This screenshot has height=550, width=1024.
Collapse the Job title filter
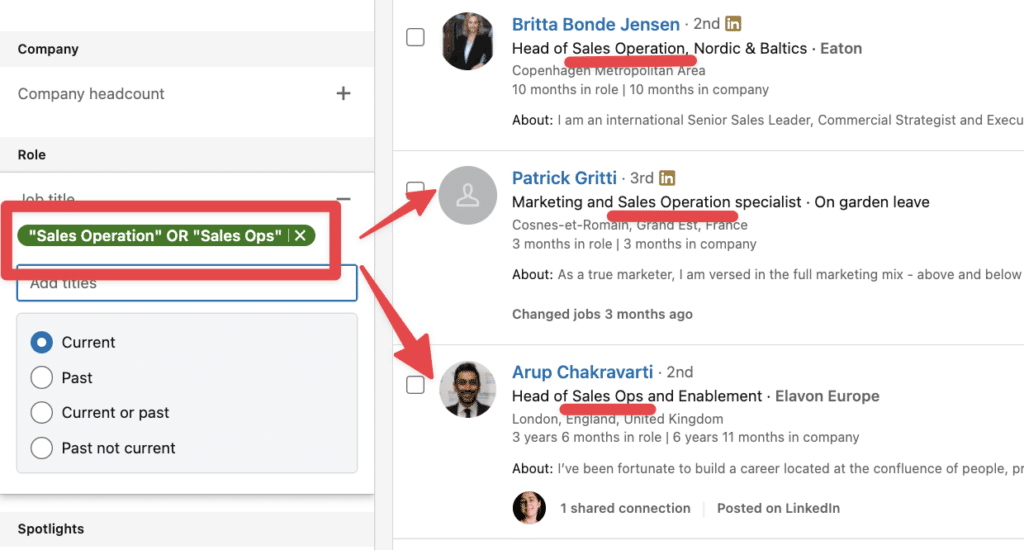pyautogui.click(x=344, y=199)
